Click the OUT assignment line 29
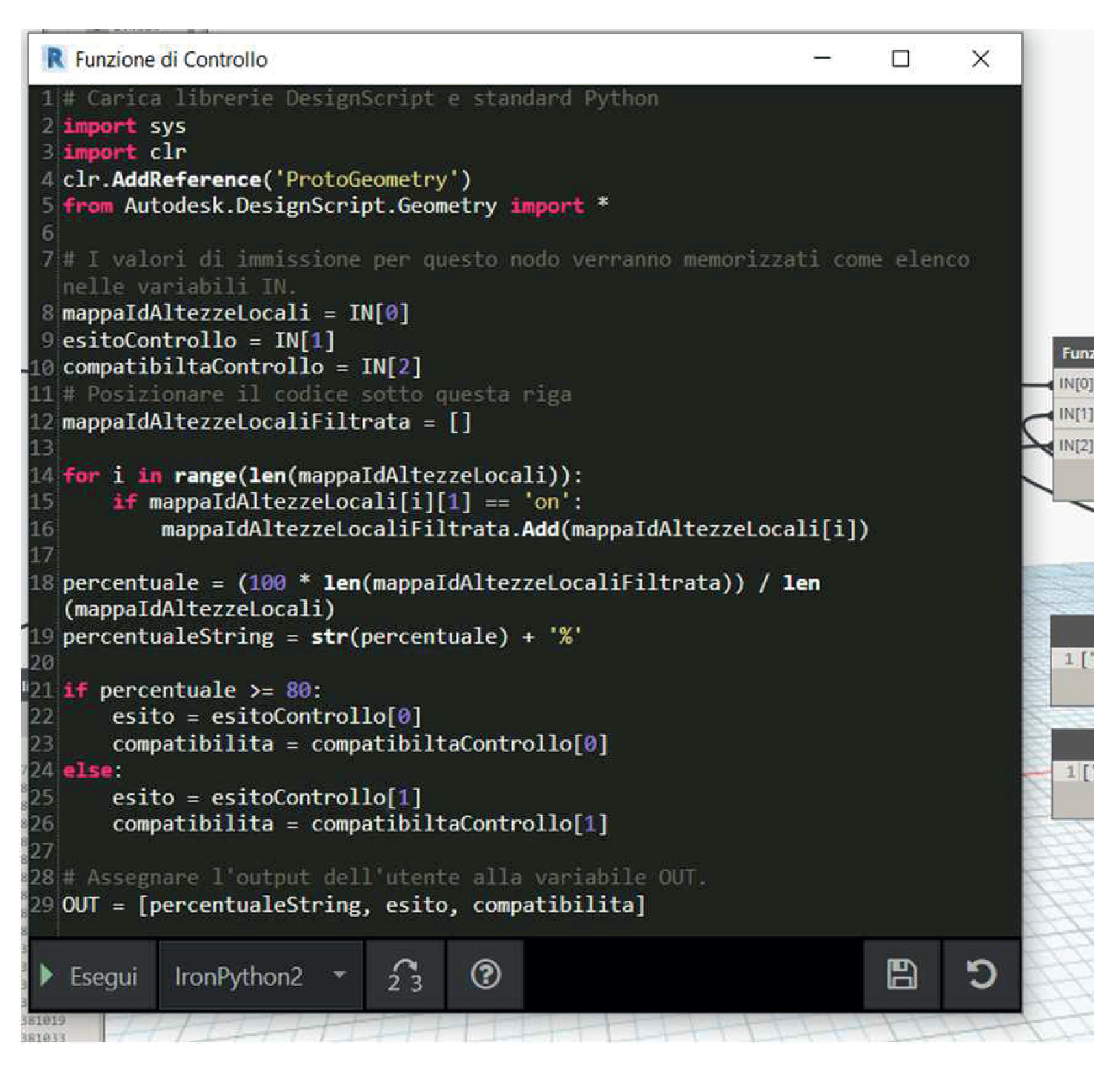Viewport: 1120px width, 1067px height. coord(353,905)
